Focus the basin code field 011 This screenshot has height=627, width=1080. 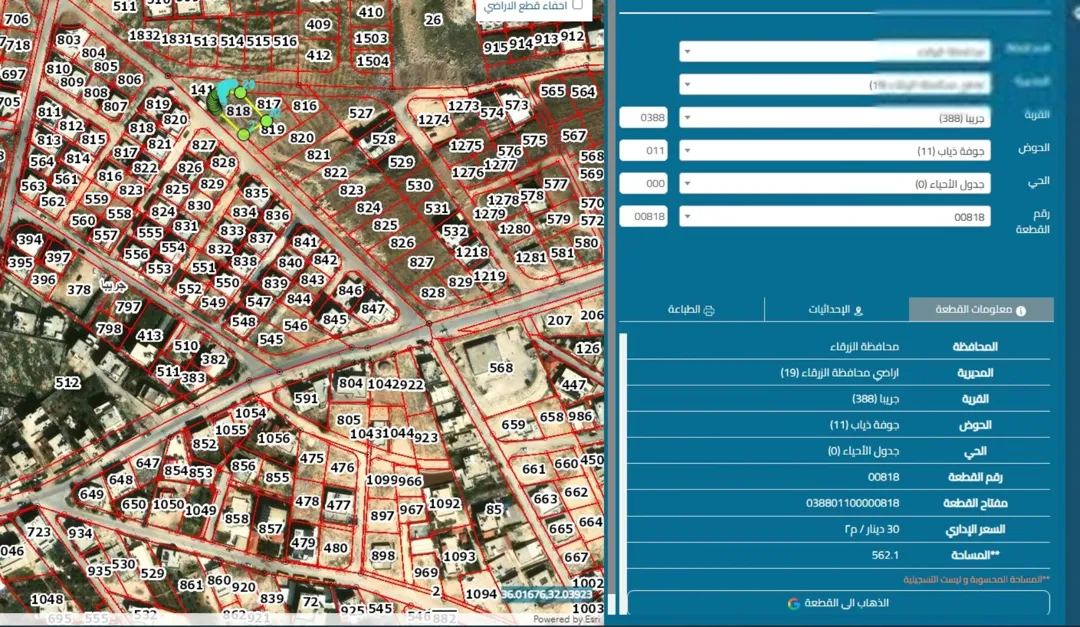[x=643, y=151]
